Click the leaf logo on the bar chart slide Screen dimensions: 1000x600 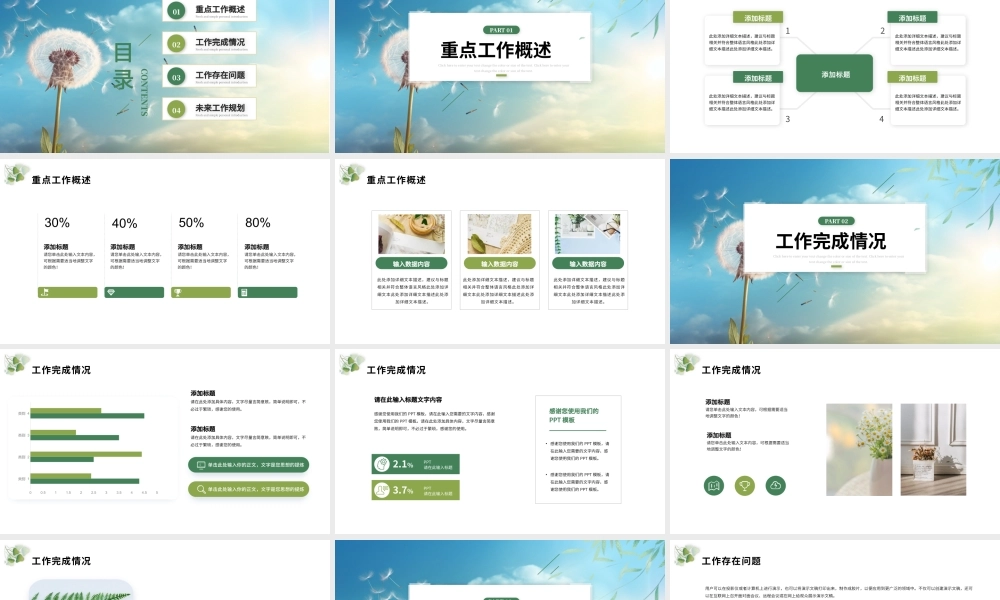[17, 364]
